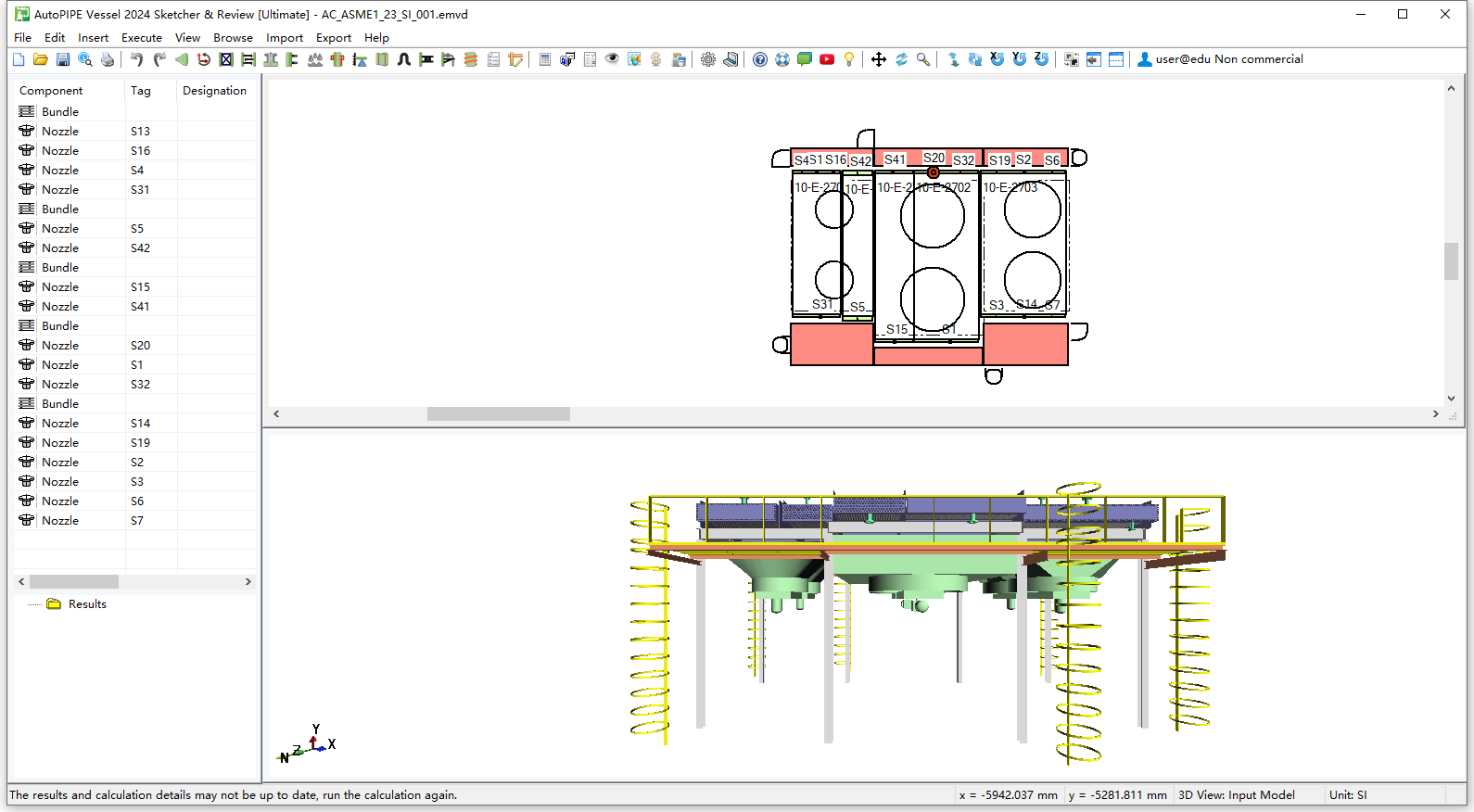
Task: Click the Tag column header
Action: pyautogui.click(x=151, y=91)
